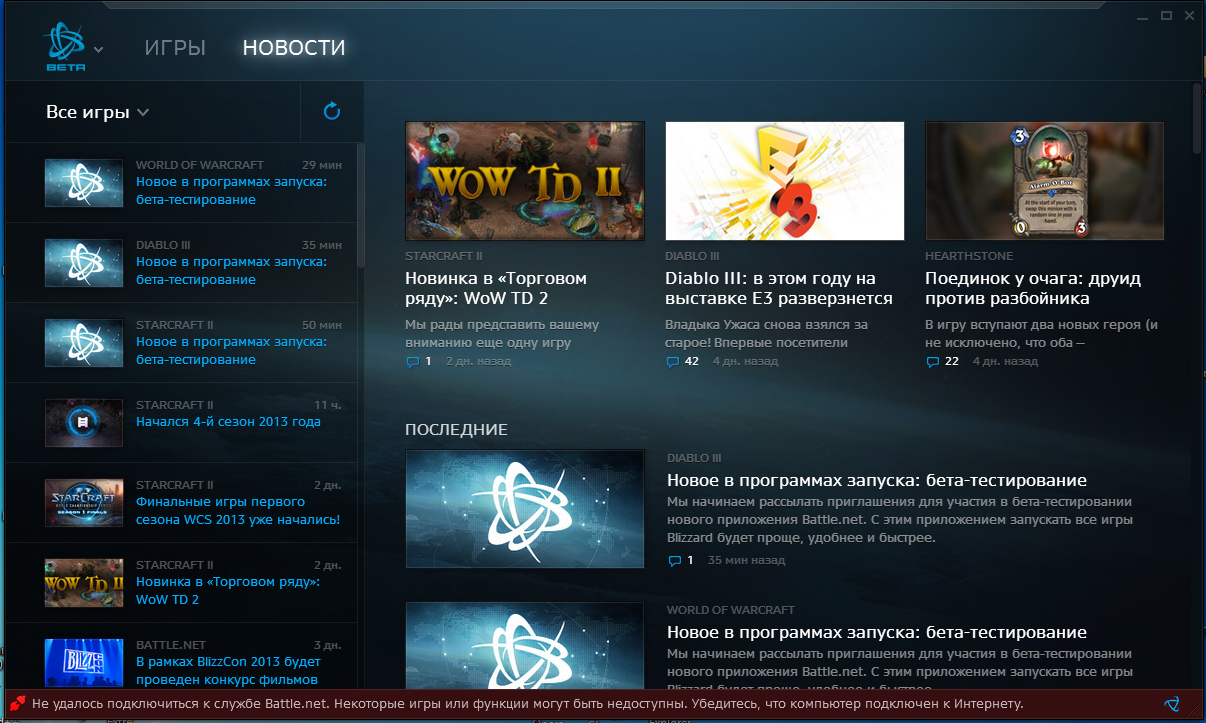
Task: Click the thumbnail beside the 50 мин StarCraft news
Action: (84, 343)
